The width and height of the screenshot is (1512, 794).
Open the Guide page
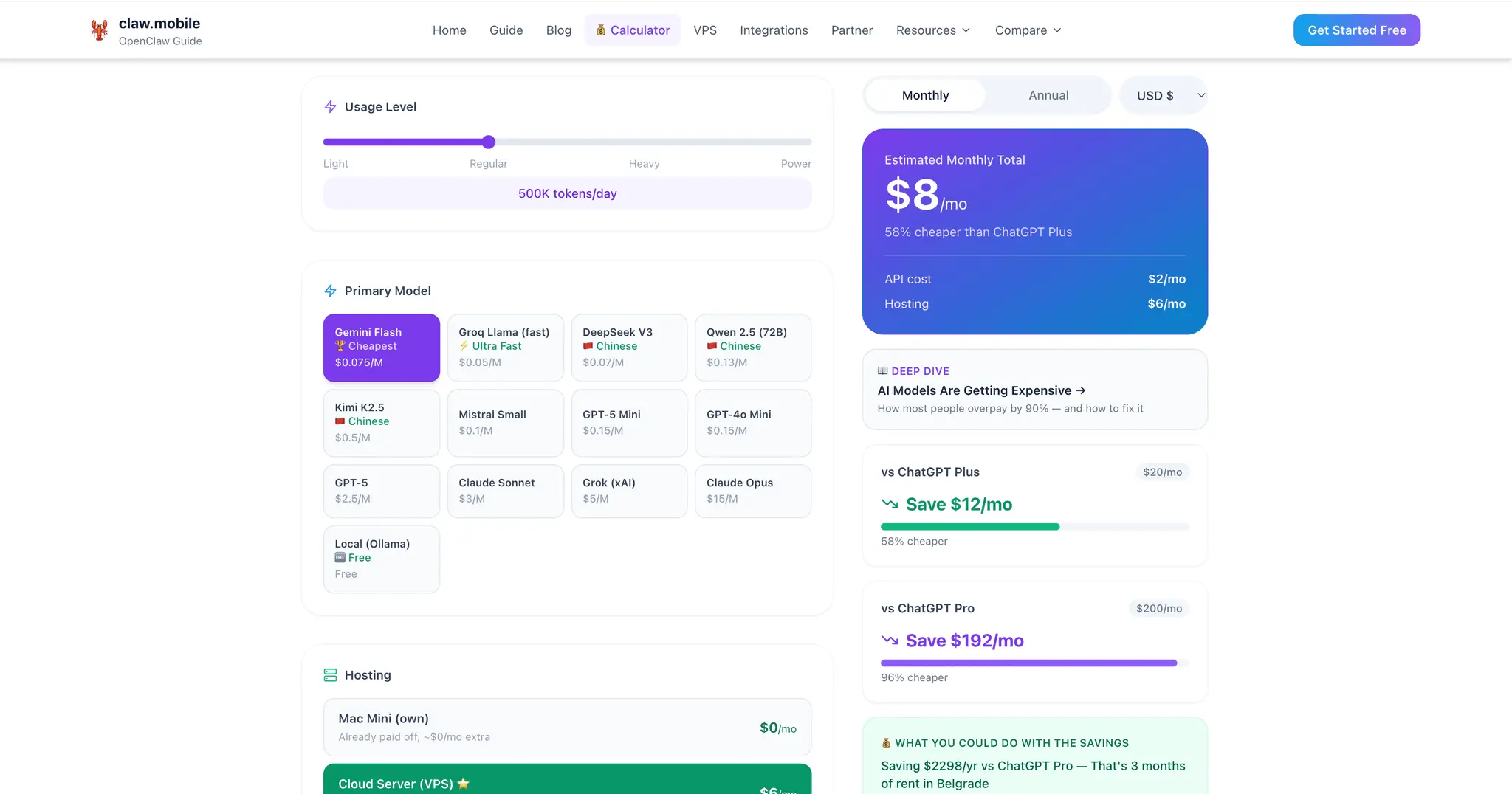[506, 30]
